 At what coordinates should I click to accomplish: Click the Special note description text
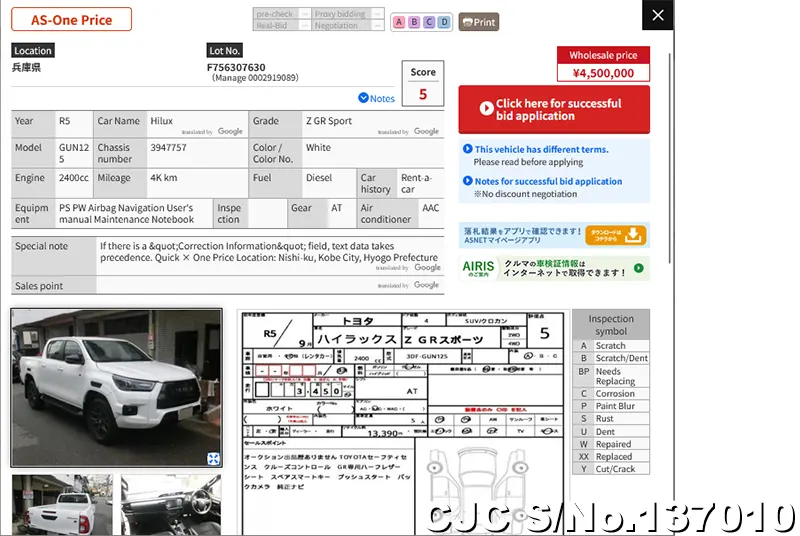click(x=269, y=252)
